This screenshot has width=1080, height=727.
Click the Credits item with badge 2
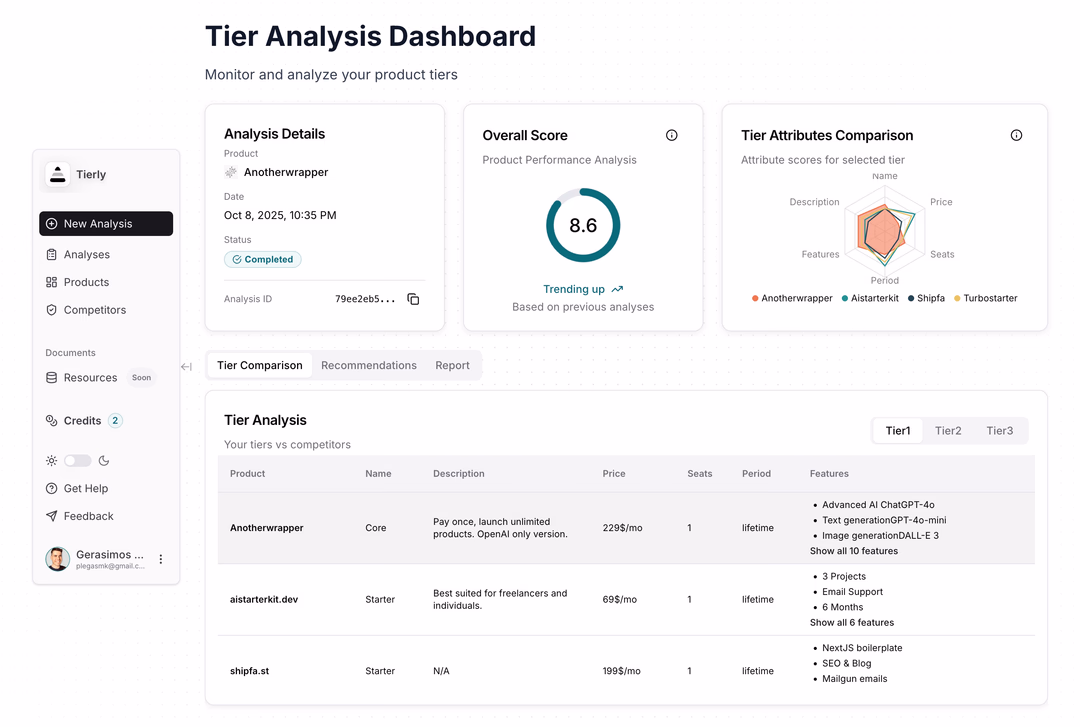pos(83,421)
